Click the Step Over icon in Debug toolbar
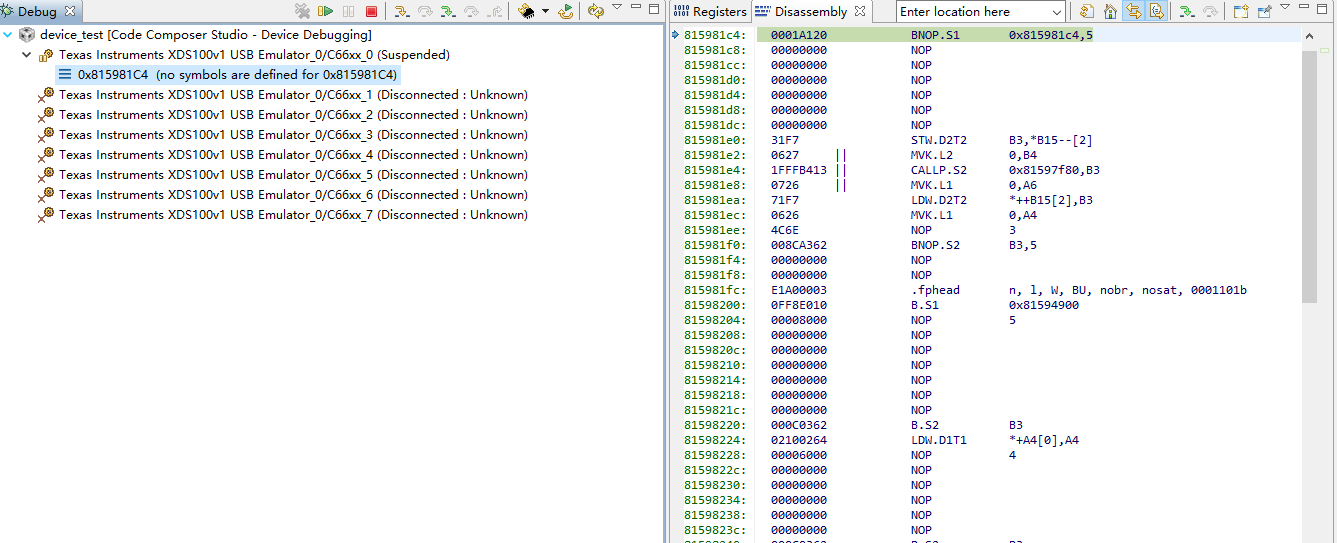Screen dimensions: 1337x543 point(425,12)
